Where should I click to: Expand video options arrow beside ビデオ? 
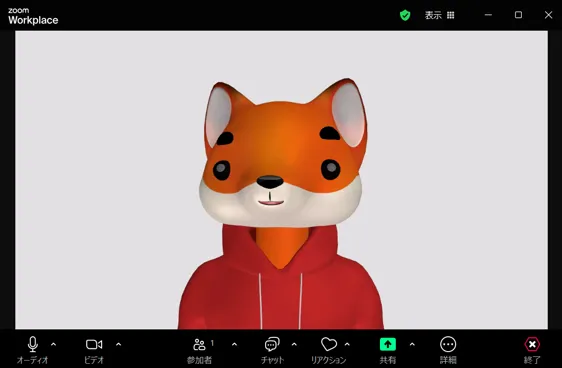[x=119, y=344]
